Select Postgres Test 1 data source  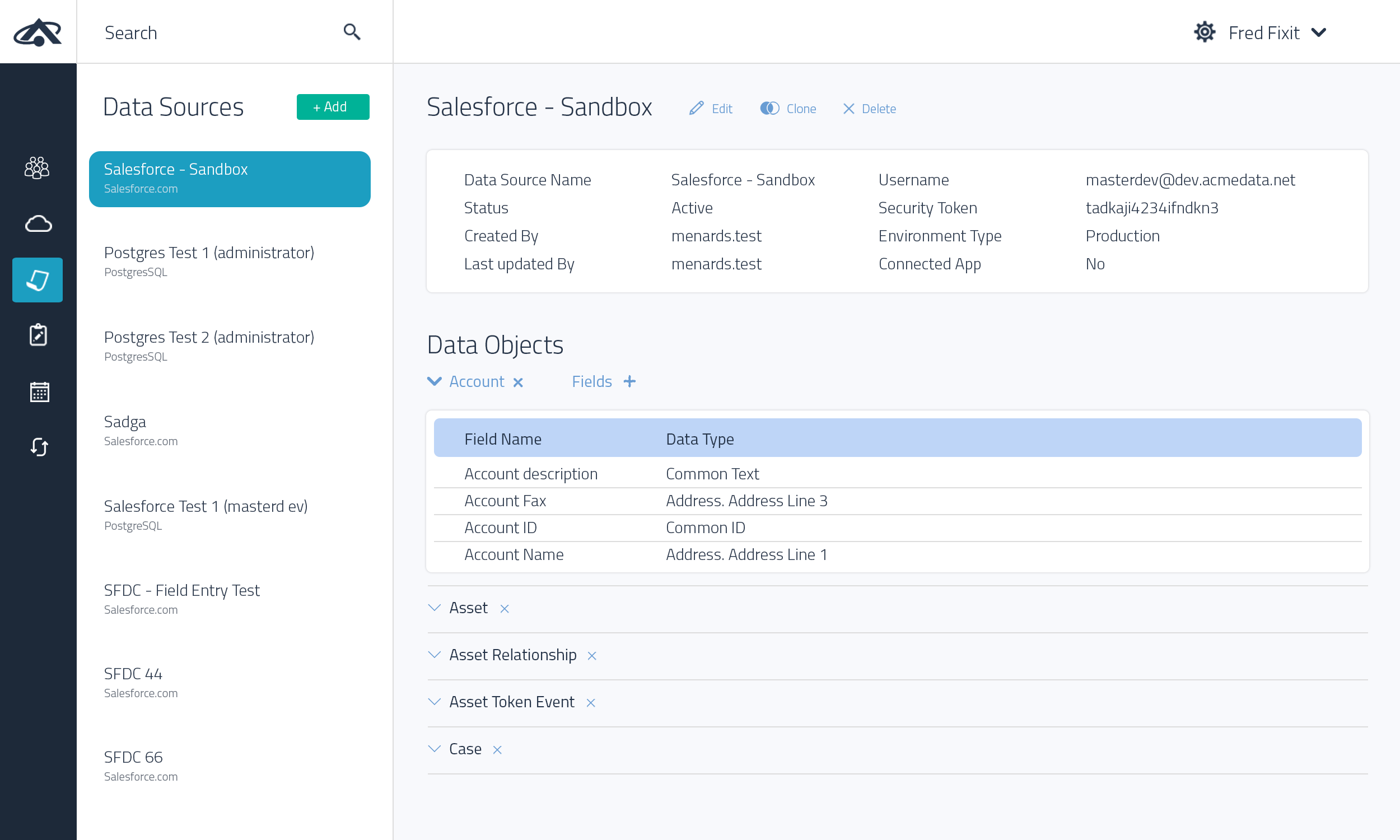(x=209, y=260)
